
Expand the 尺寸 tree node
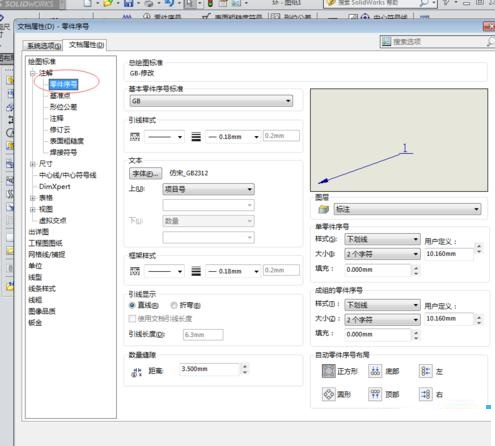33,164
